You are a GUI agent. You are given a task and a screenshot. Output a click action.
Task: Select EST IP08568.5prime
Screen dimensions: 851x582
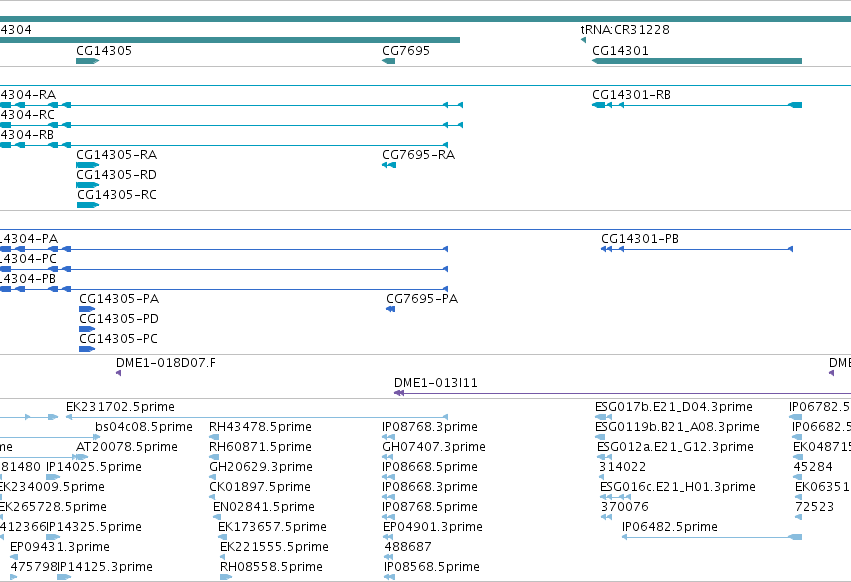[x=431, y=567]
